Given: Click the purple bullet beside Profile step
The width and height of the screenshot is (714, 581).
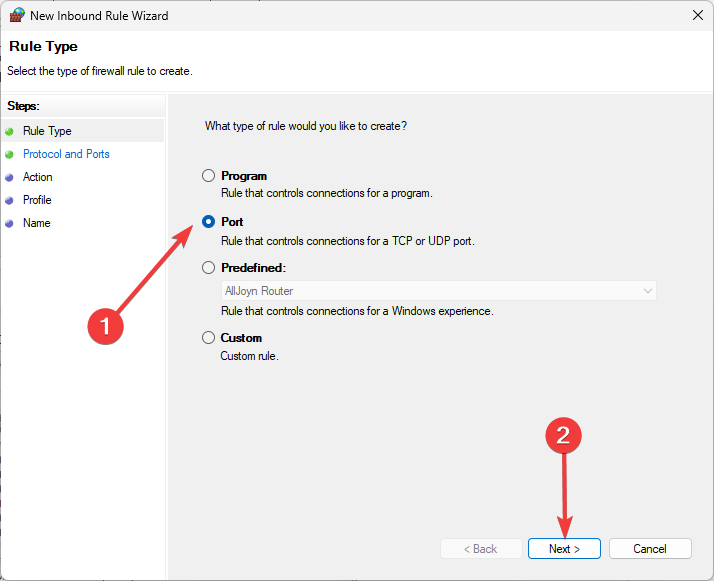Looking at the screenshot, I should pyautogui.click(x=9, y=200).
